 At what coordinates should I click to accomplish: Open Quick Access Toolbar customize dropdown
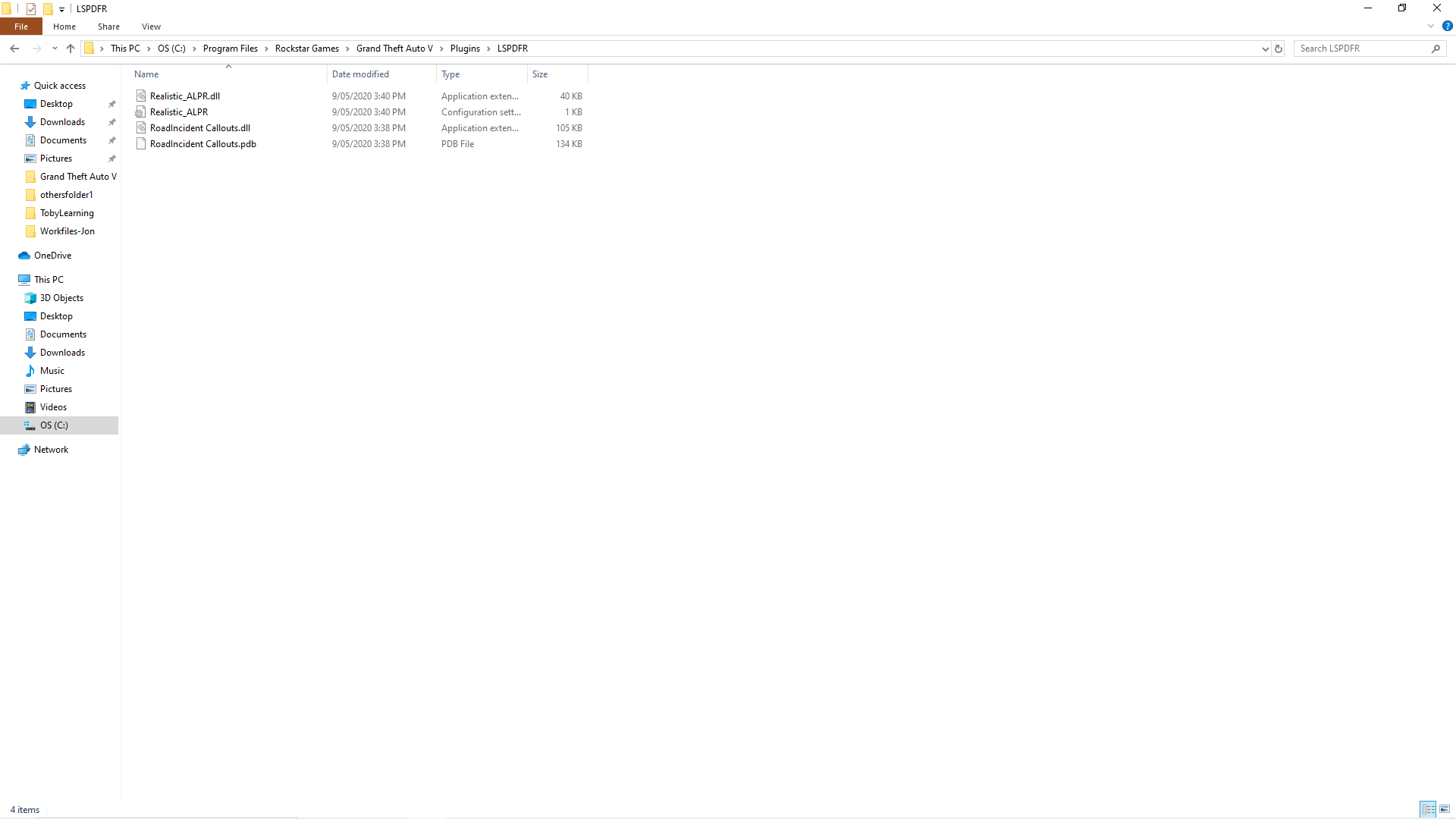click(x=62, y=9)
